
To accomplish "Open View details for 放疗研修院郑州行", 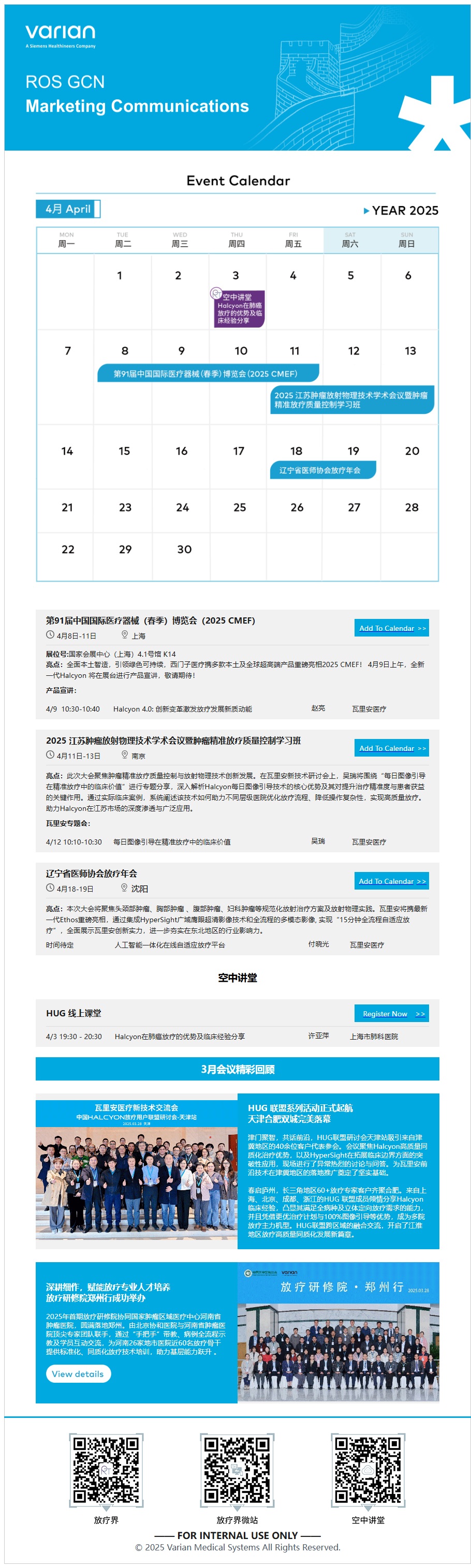I will coord(78,1374).
